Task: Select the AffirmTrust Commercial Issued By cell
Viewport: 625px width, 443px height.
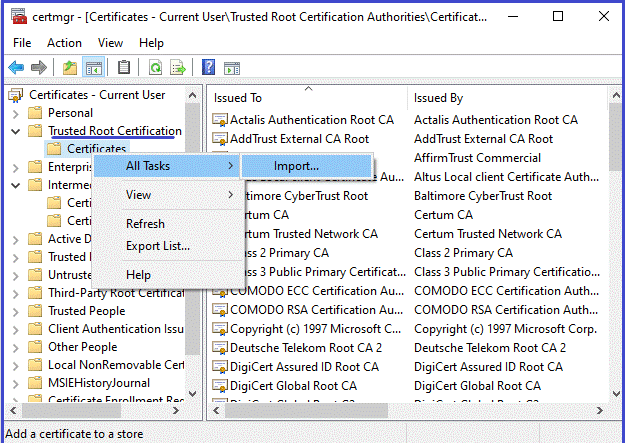Action: 477,158
